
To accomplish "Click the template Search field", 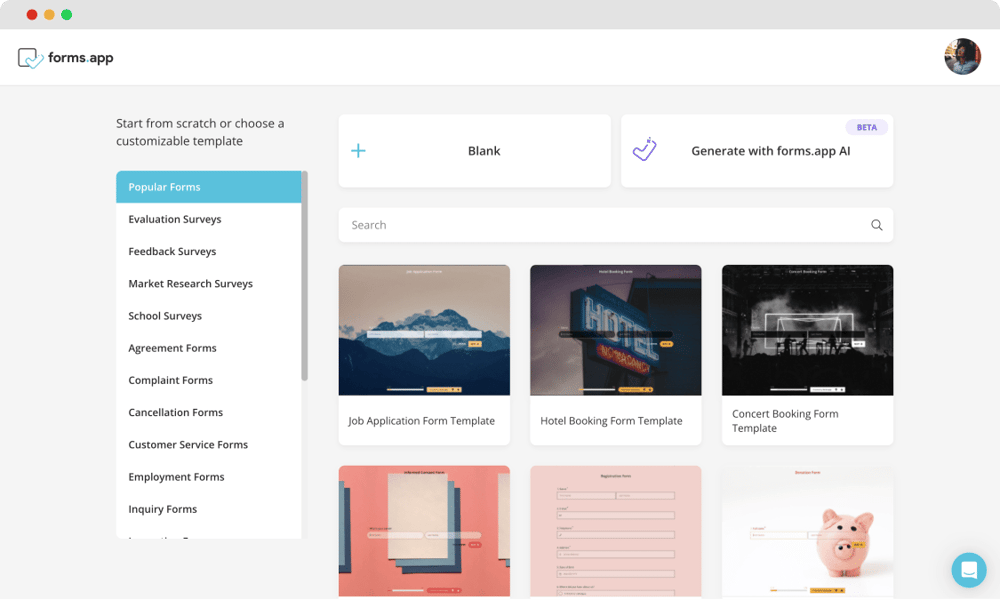I will point(600,225).
